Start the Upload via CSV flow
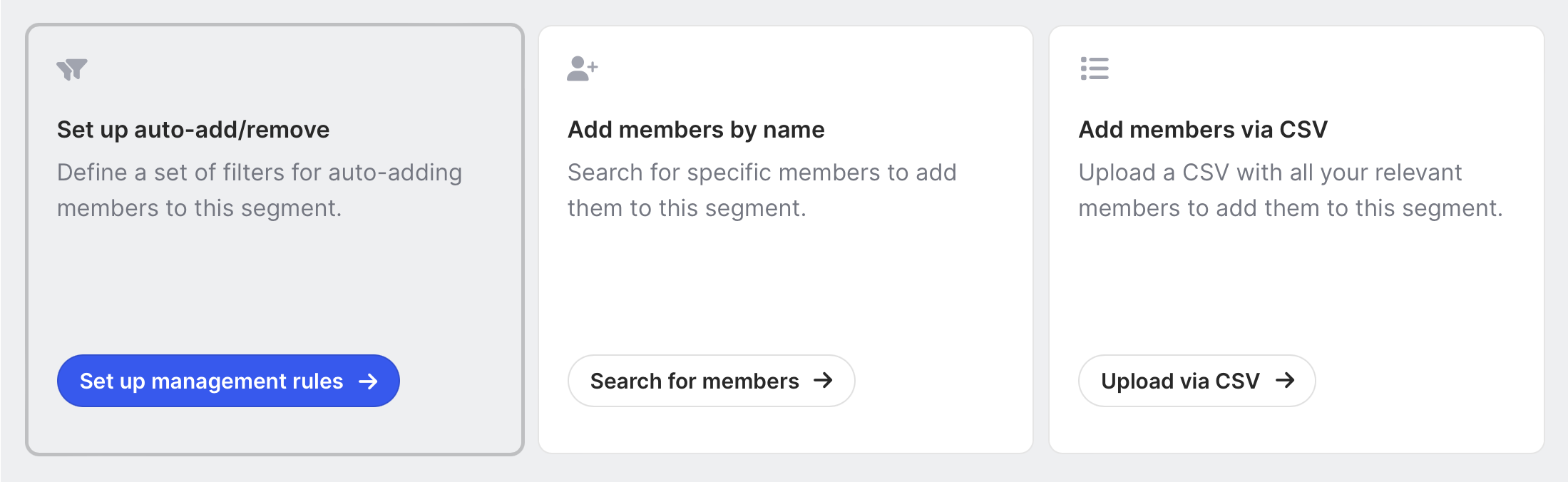1568x482 pixels. coord(1180,381)
